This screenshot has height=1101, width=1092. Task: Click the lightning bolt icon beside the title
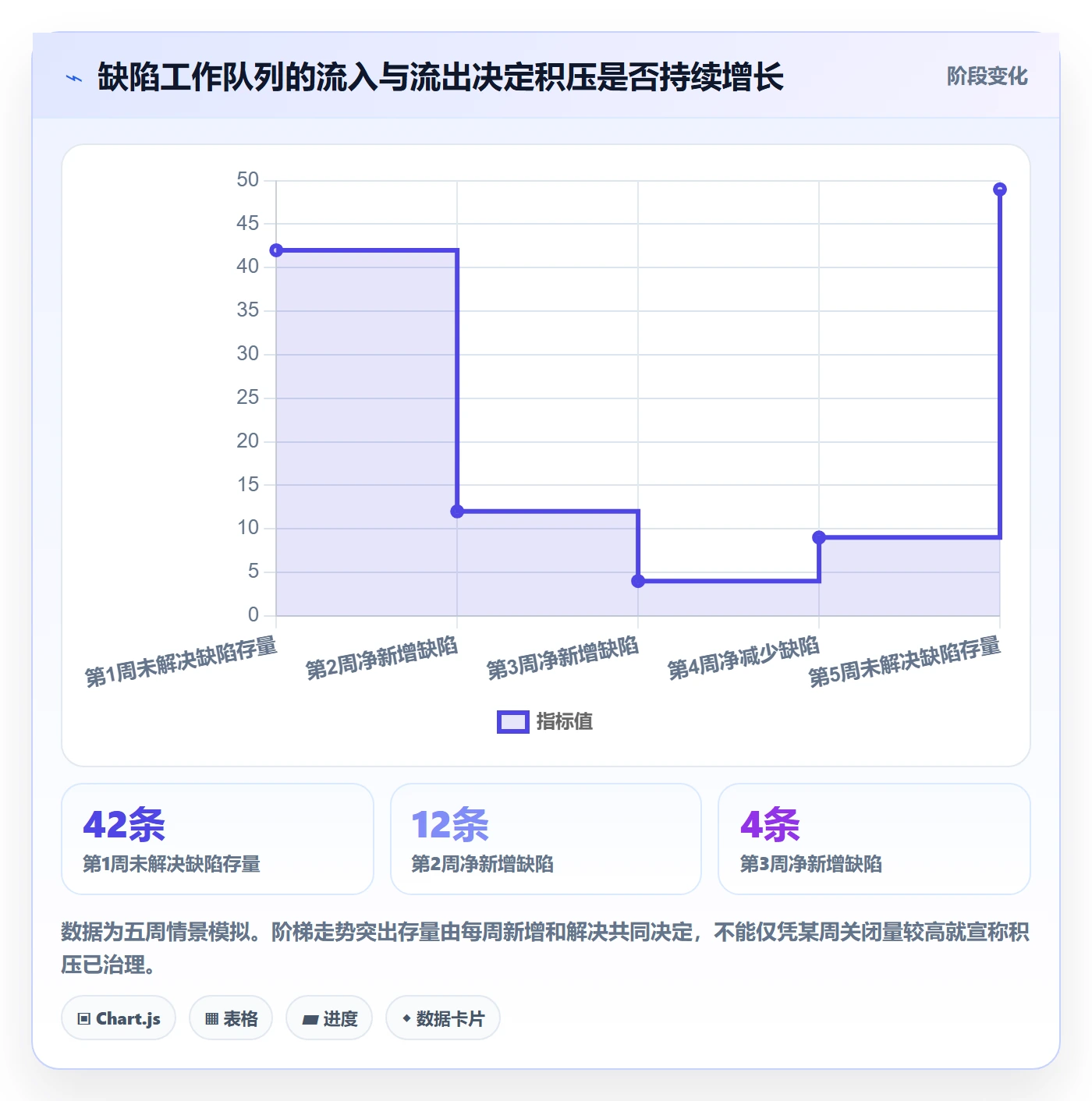pos(74,78)
